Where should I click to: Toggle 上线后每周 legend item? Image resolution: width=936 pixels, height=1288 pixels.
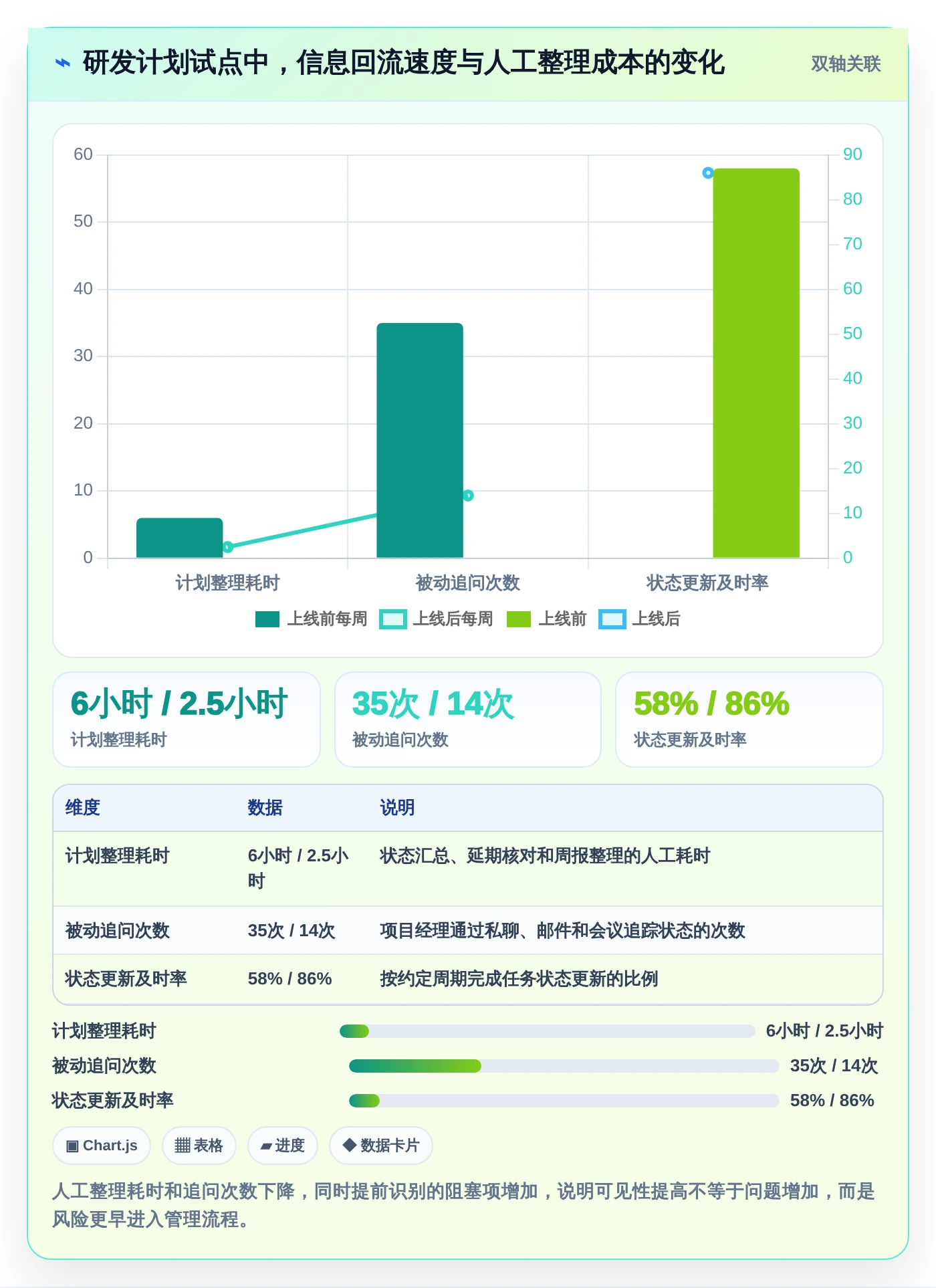click(x=436, y=619)
